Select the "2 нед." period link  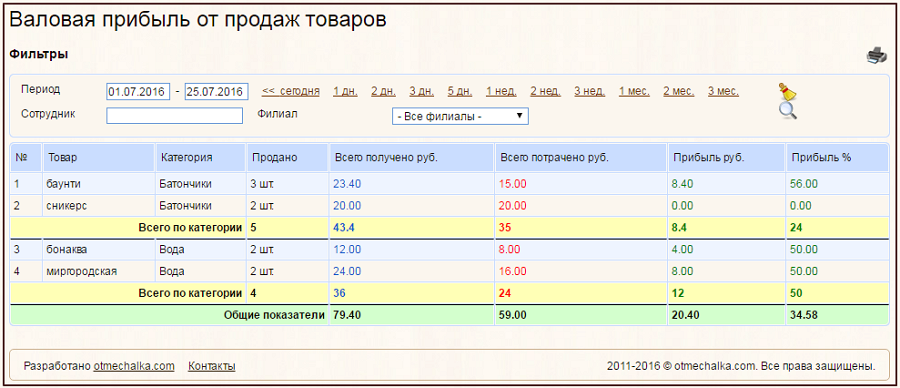(x=545, y=91)
